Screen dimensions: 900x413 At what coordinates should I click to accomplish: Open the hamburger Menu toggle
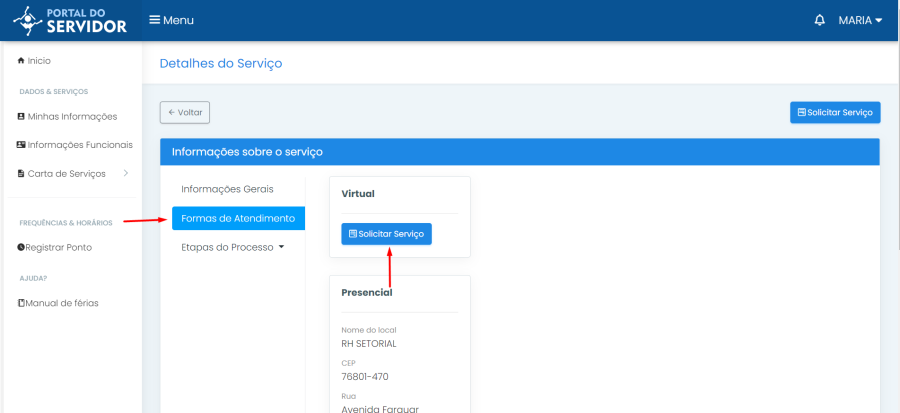click(171, 20)
